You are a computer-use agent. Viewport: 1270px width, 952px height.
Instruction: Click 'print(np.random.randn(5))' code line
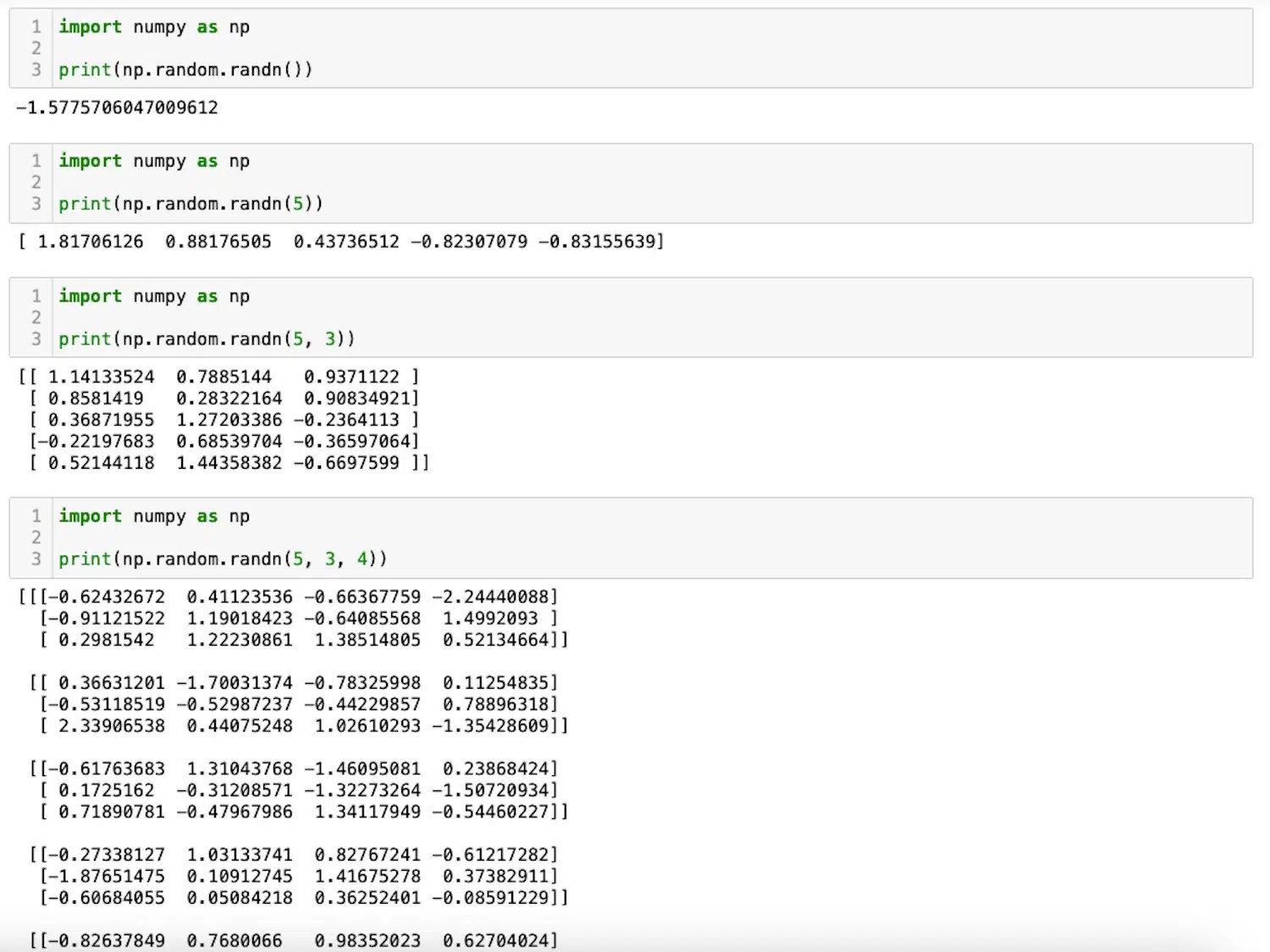click(x=190, y=203)
